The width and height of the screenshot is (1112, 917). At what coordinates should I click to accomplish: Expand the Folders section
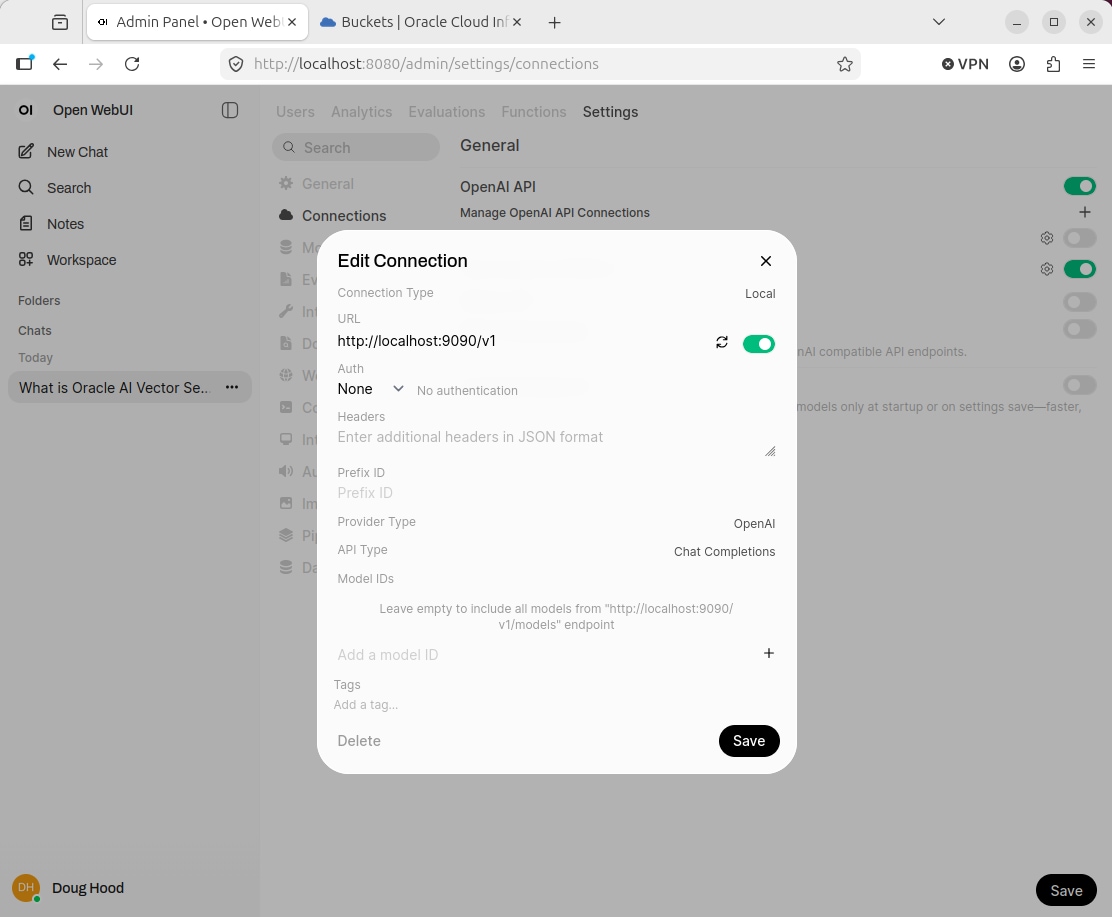(x=39, y=301)
